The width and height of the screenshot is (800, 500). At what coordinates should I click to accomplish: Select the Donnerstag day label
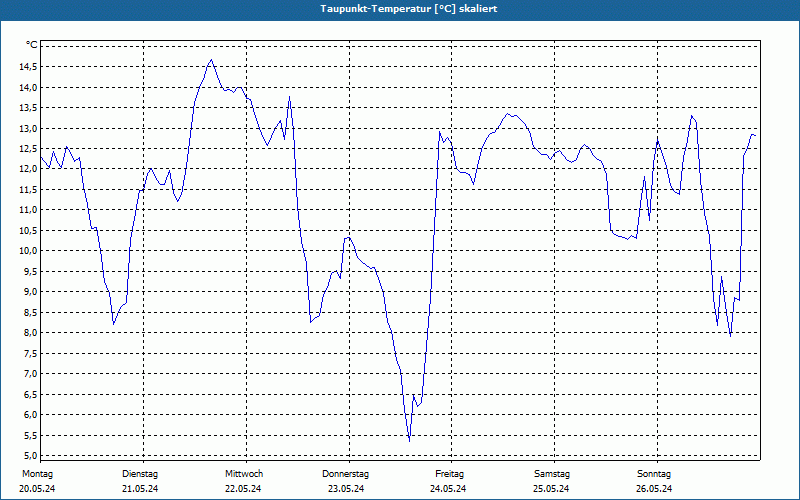click(345, 474)
